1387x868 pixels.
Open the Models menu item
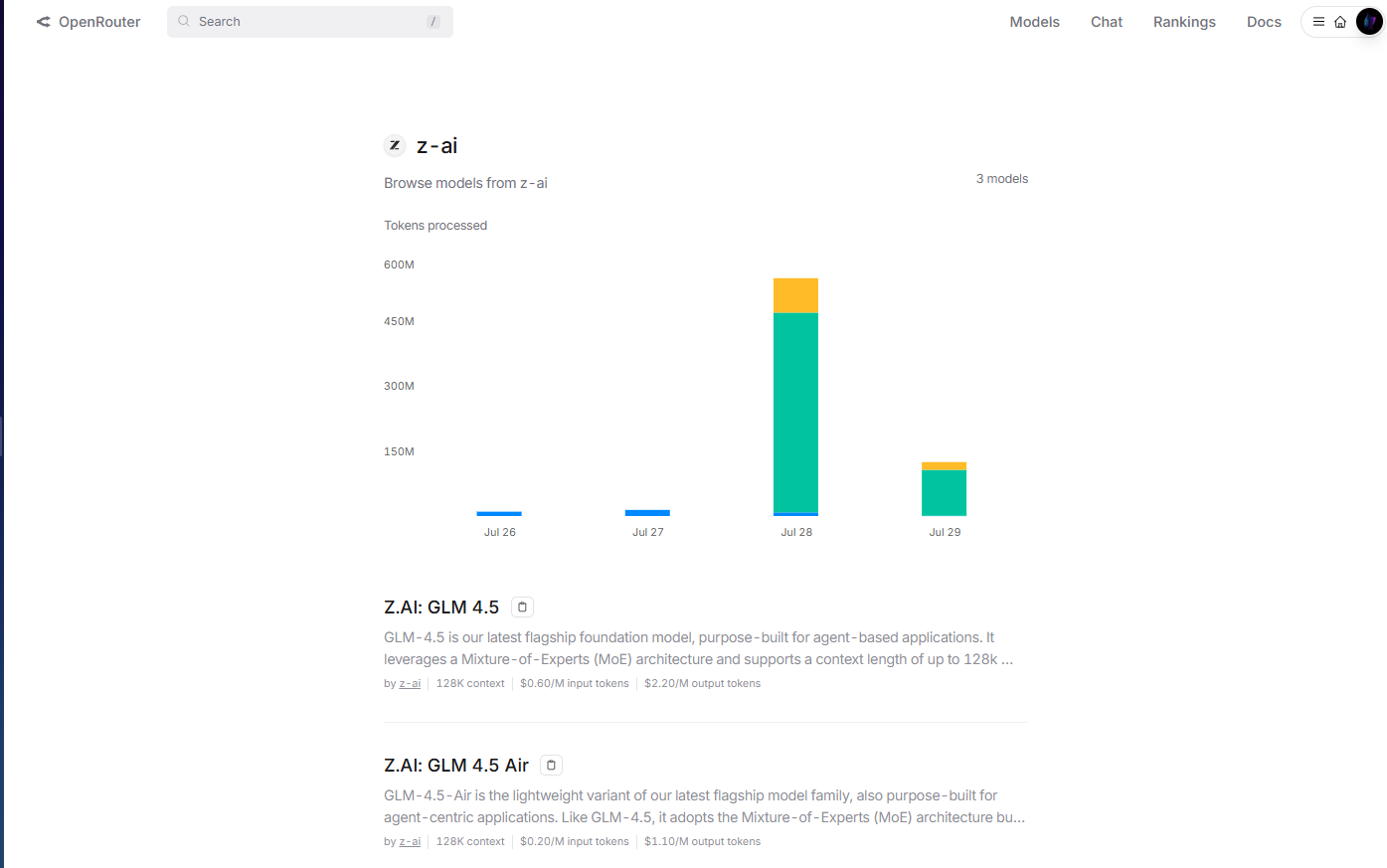coord(1034,22)
